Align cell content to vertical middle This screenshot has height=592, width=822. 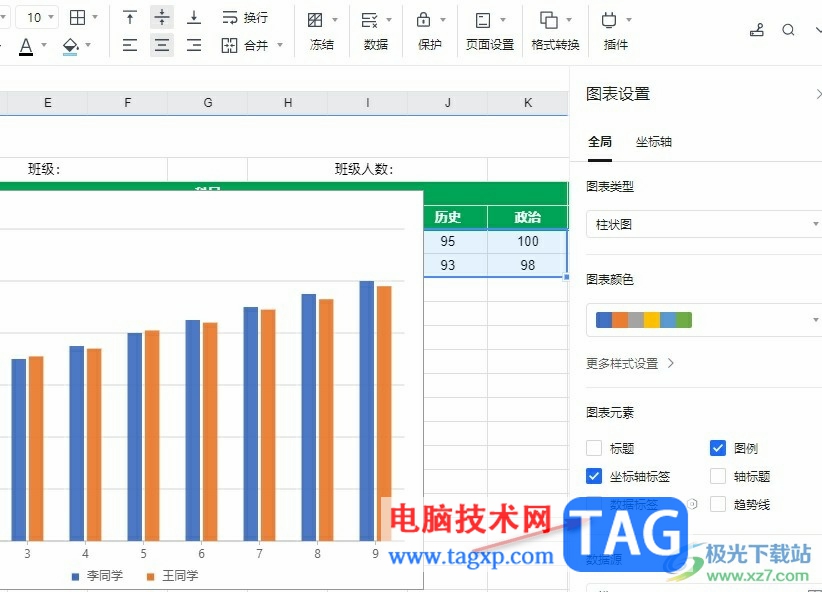[x=162, y=17]
